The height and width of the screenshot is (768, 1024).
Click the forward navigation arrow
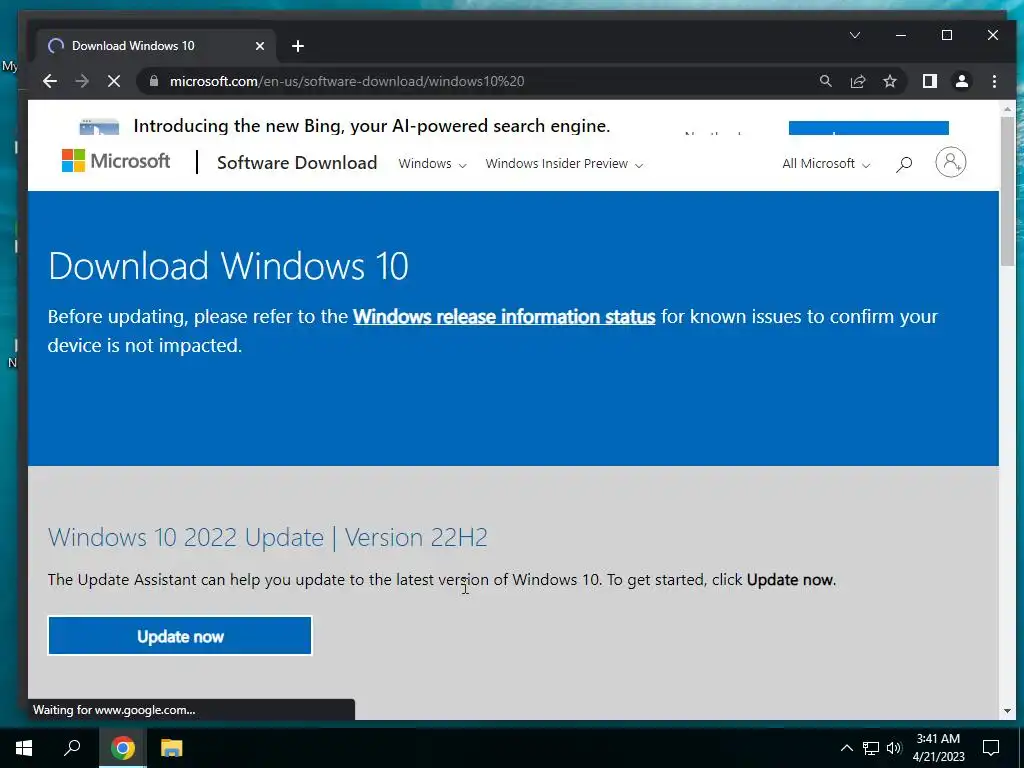[x=82, y=81]
